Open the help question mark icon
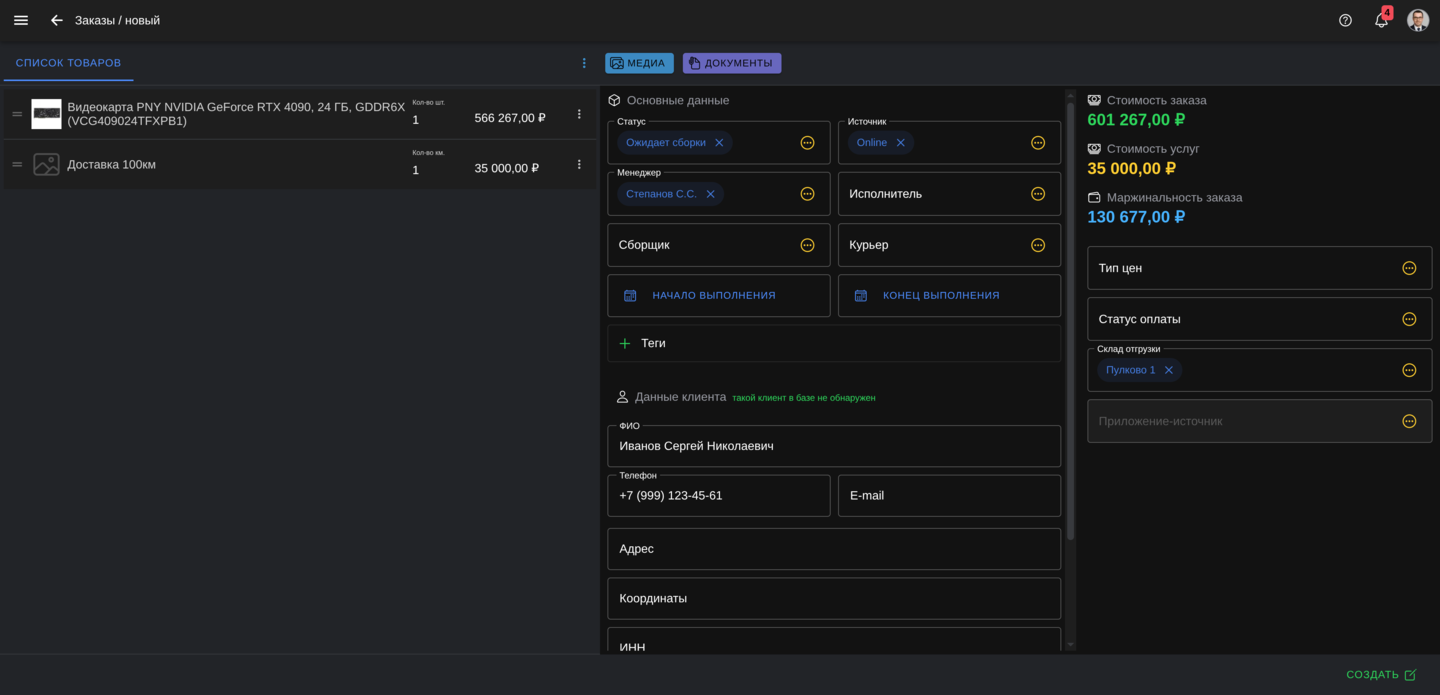 pyautogui.click(x=1345, y=20)
